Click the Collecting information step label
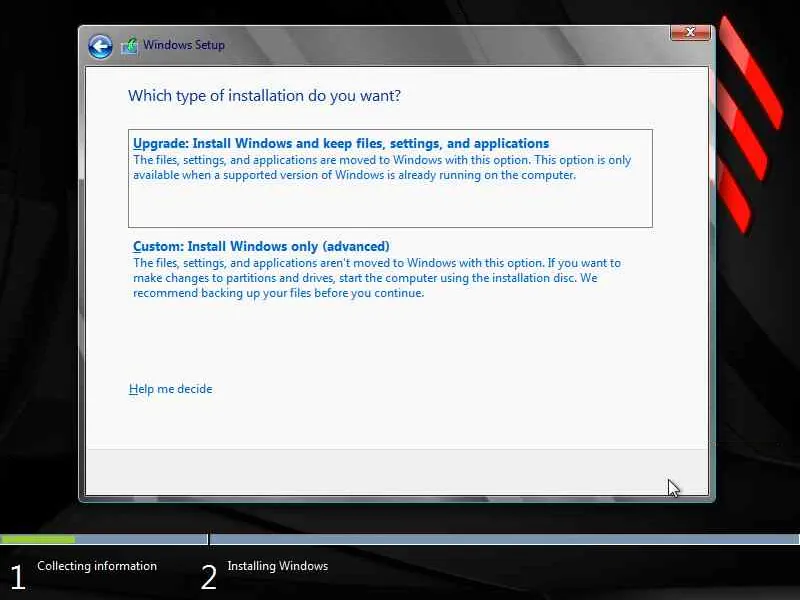Screen dimensions: 800x600 (x=97, y=566)
